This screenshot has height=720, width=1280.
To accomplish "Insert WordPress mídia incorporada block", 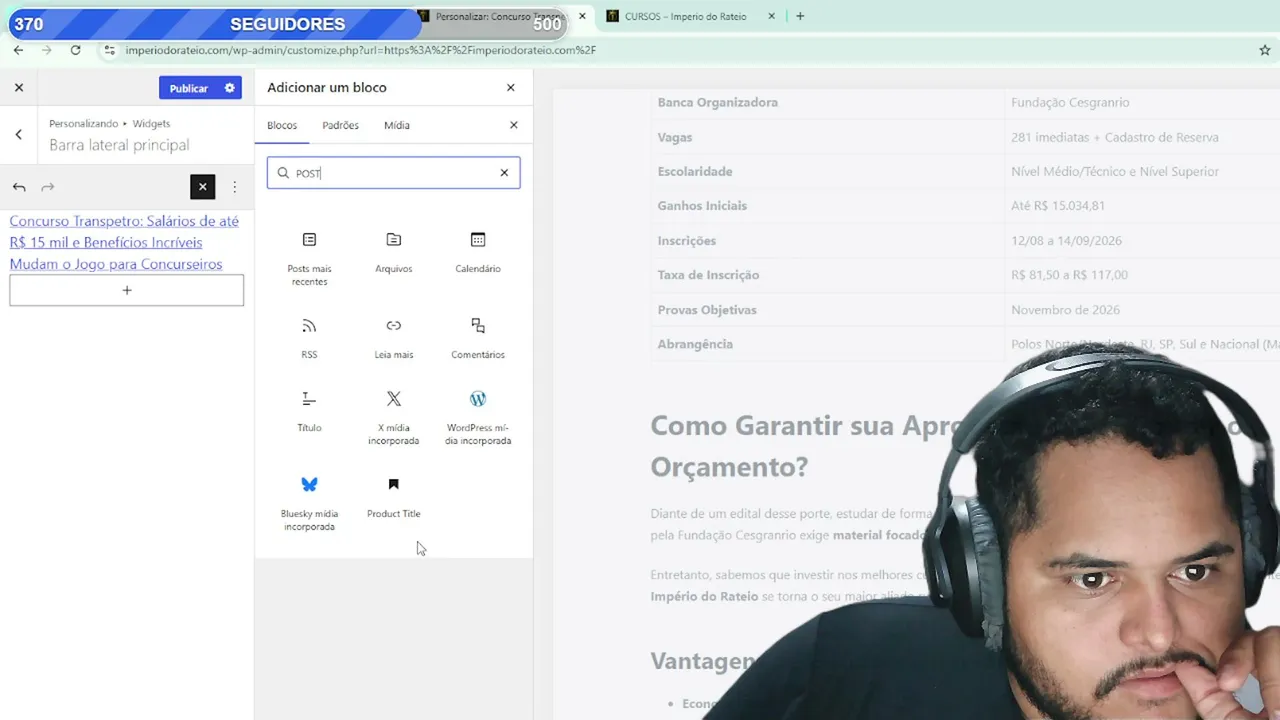I will [478, 417].
